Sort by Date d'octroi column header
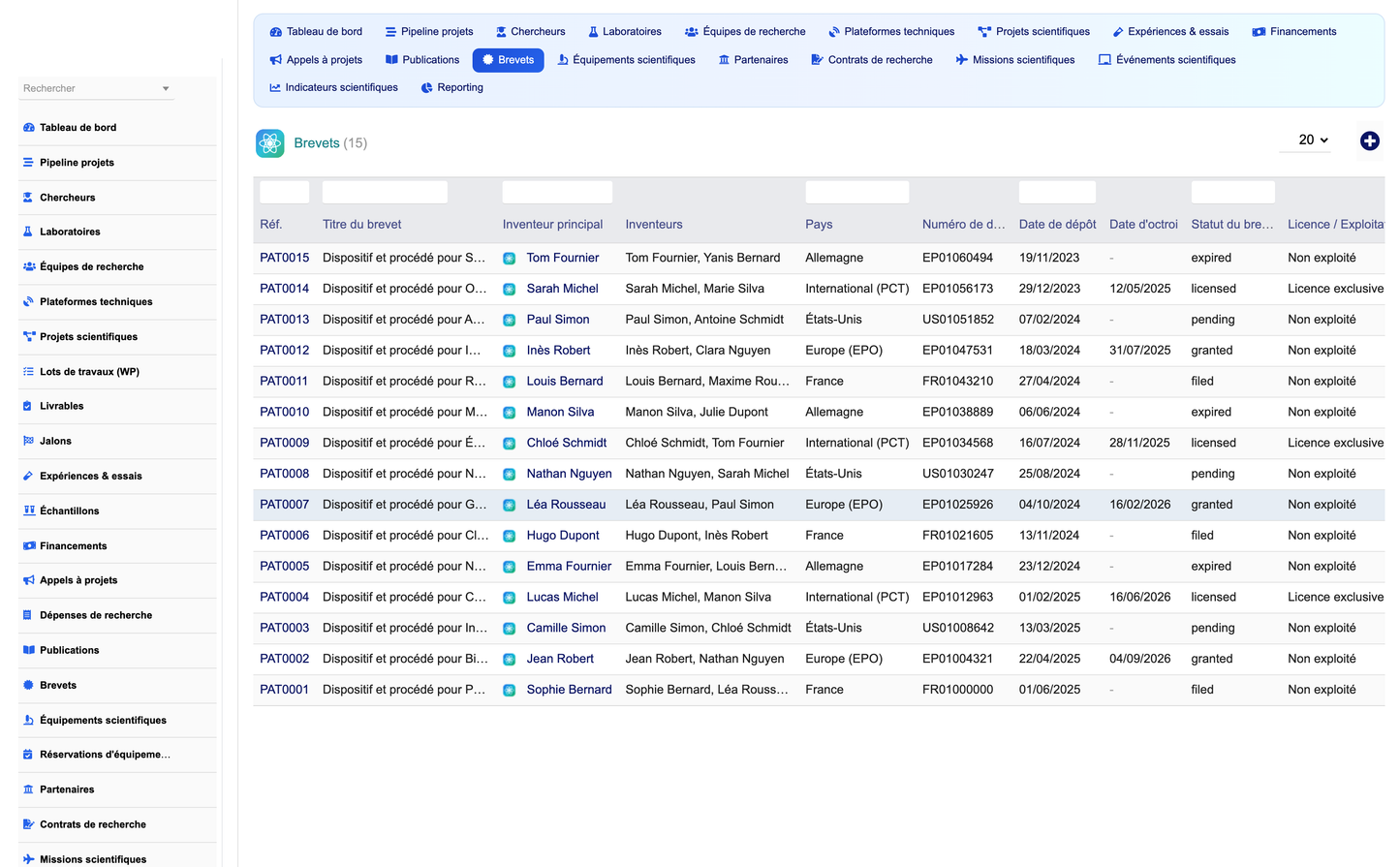1400x867 pixels. pyautogui.click(x=1143, y=224)
